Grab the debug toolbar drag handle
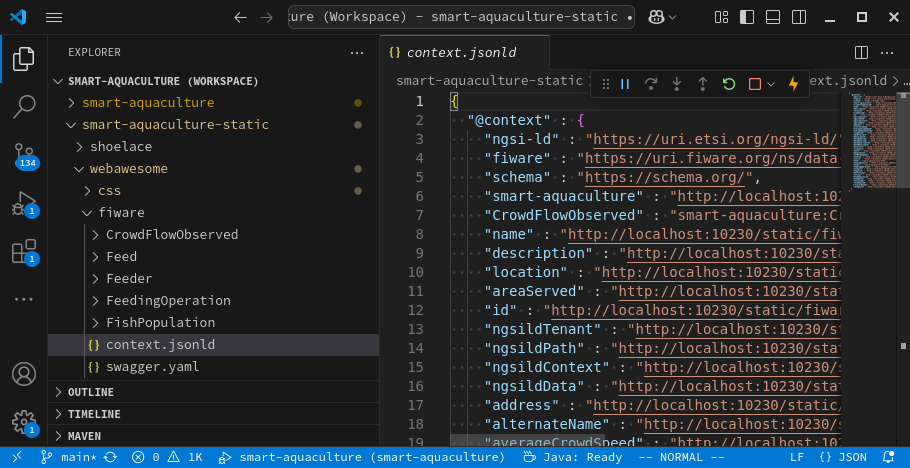The image size is (910, 468). (x=606, y=84)
